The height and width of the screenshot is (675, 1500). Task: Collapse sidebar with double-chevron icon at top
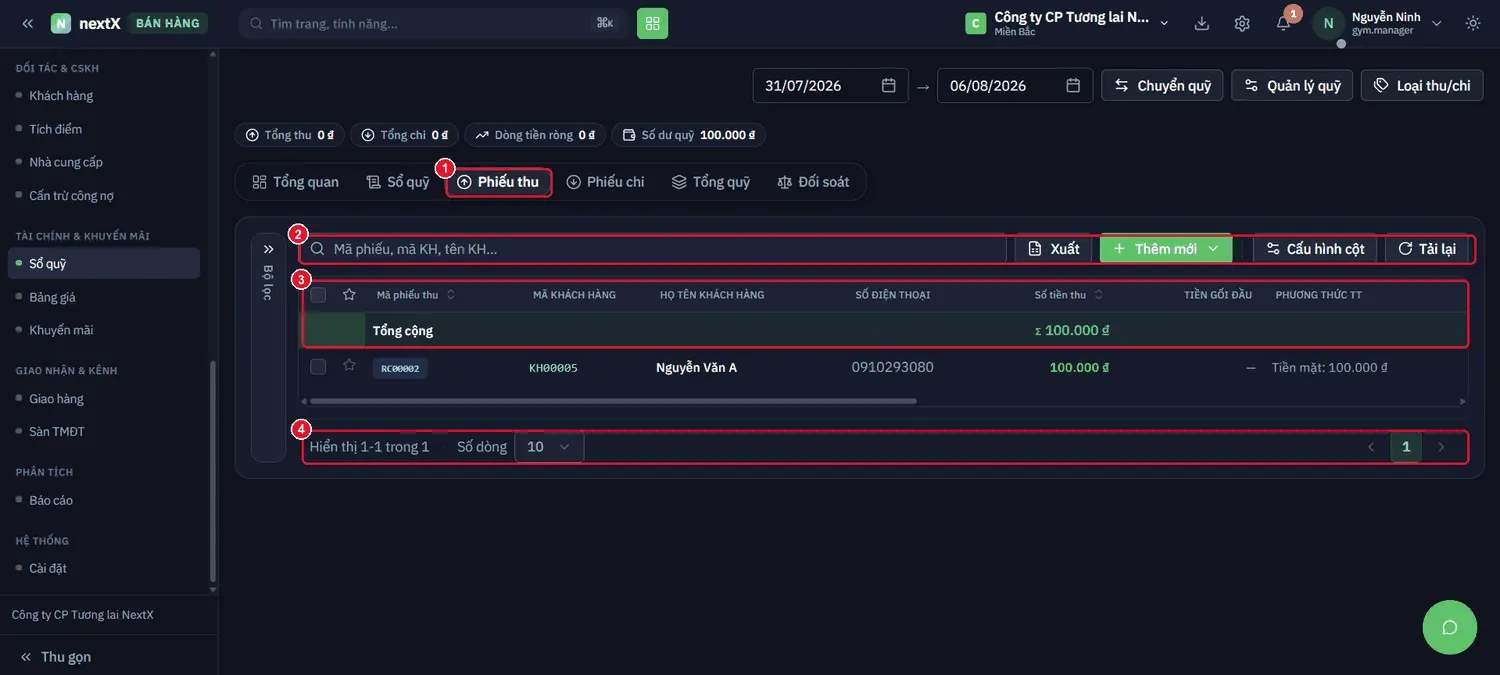(28, 23)
